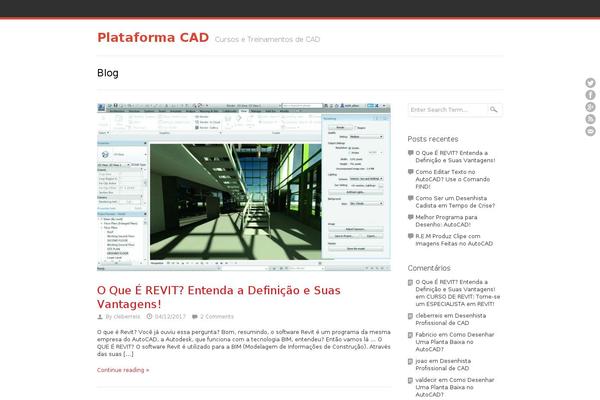
Task: Click the Posts recentes heading
Action: pyautogui.click(x=433, y=139)
